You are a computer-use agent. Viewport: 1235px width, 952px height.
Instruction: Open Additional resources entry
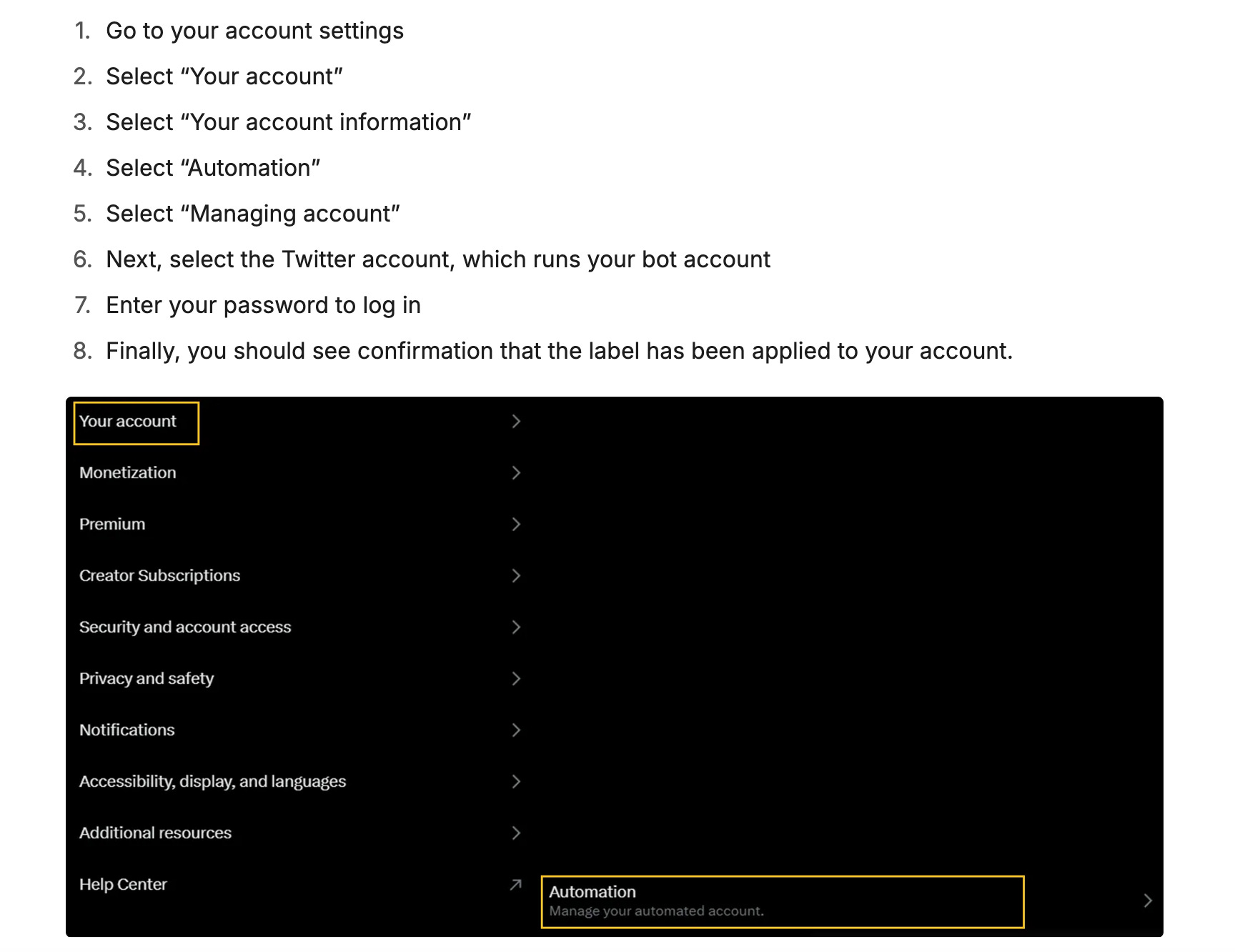coord(300,833)
